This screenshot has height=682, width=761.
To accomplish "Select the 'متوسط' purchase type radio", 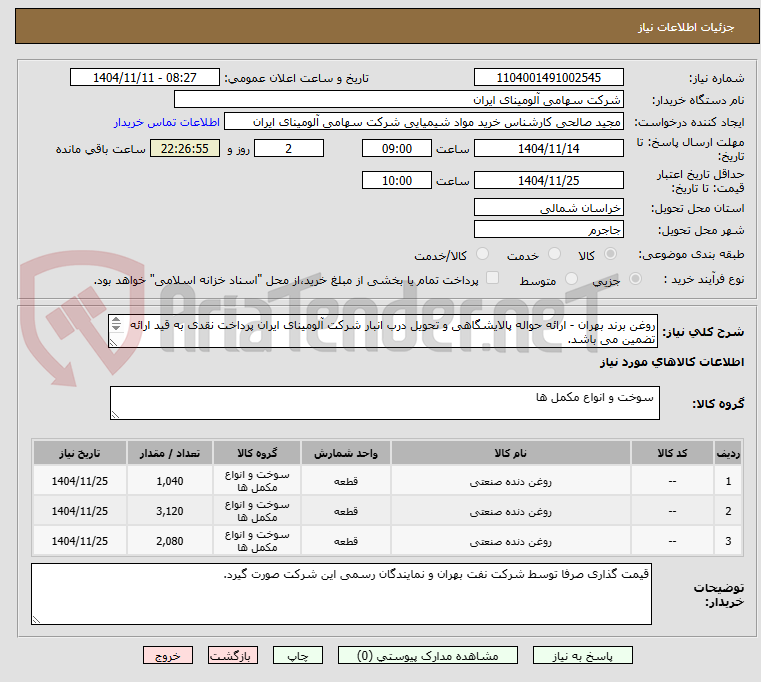I will tap(571, 279).
